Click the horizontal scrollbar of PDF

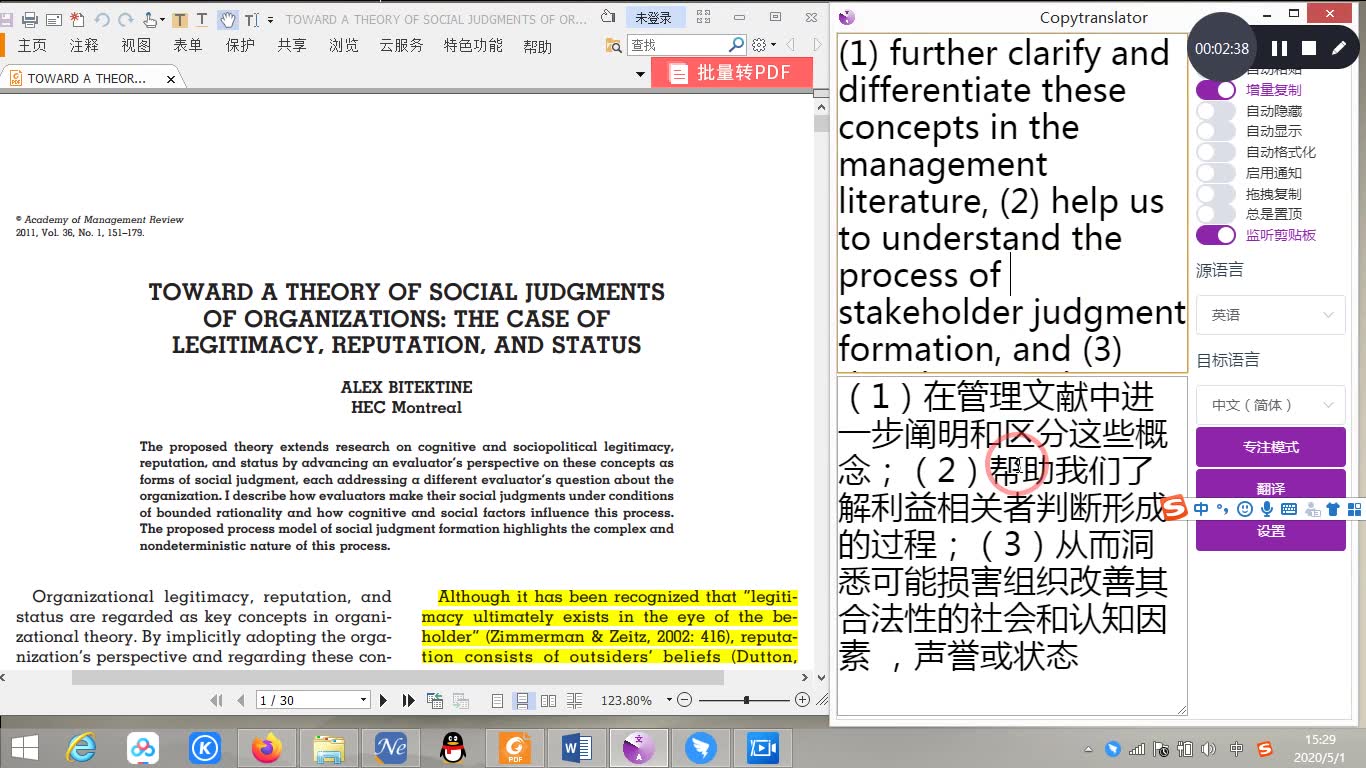(x=398, y=678)
